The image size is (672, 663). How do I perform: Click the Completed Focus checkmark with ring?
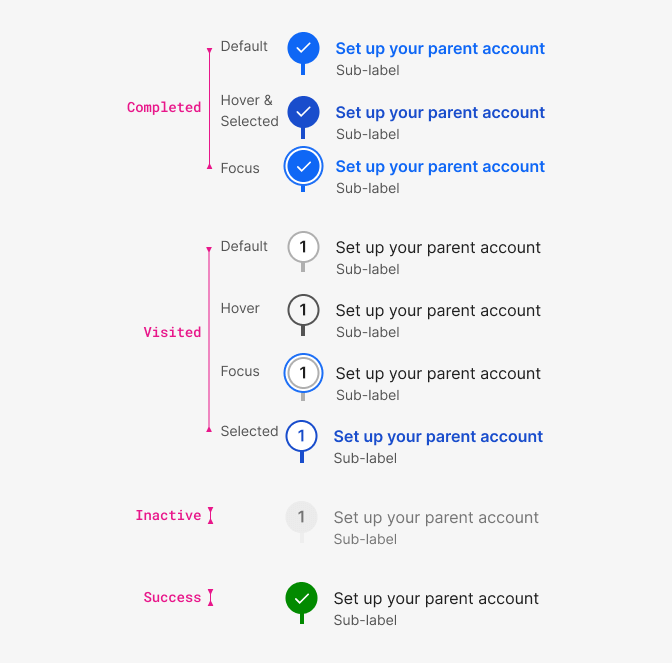pos(303,166)
